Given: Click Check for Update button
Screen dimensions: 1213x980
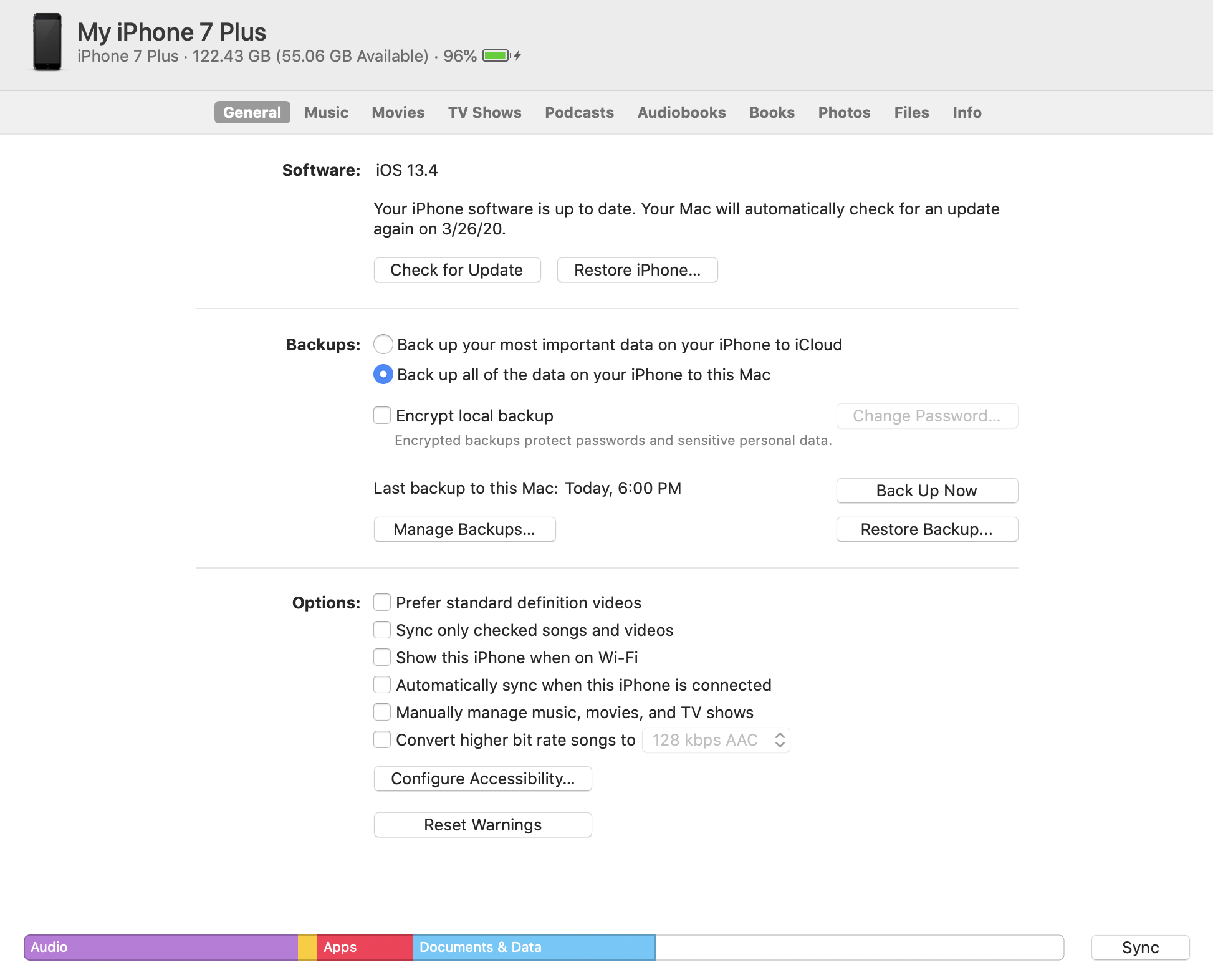Looking at the screenshot, I should [x=457, y=270].
